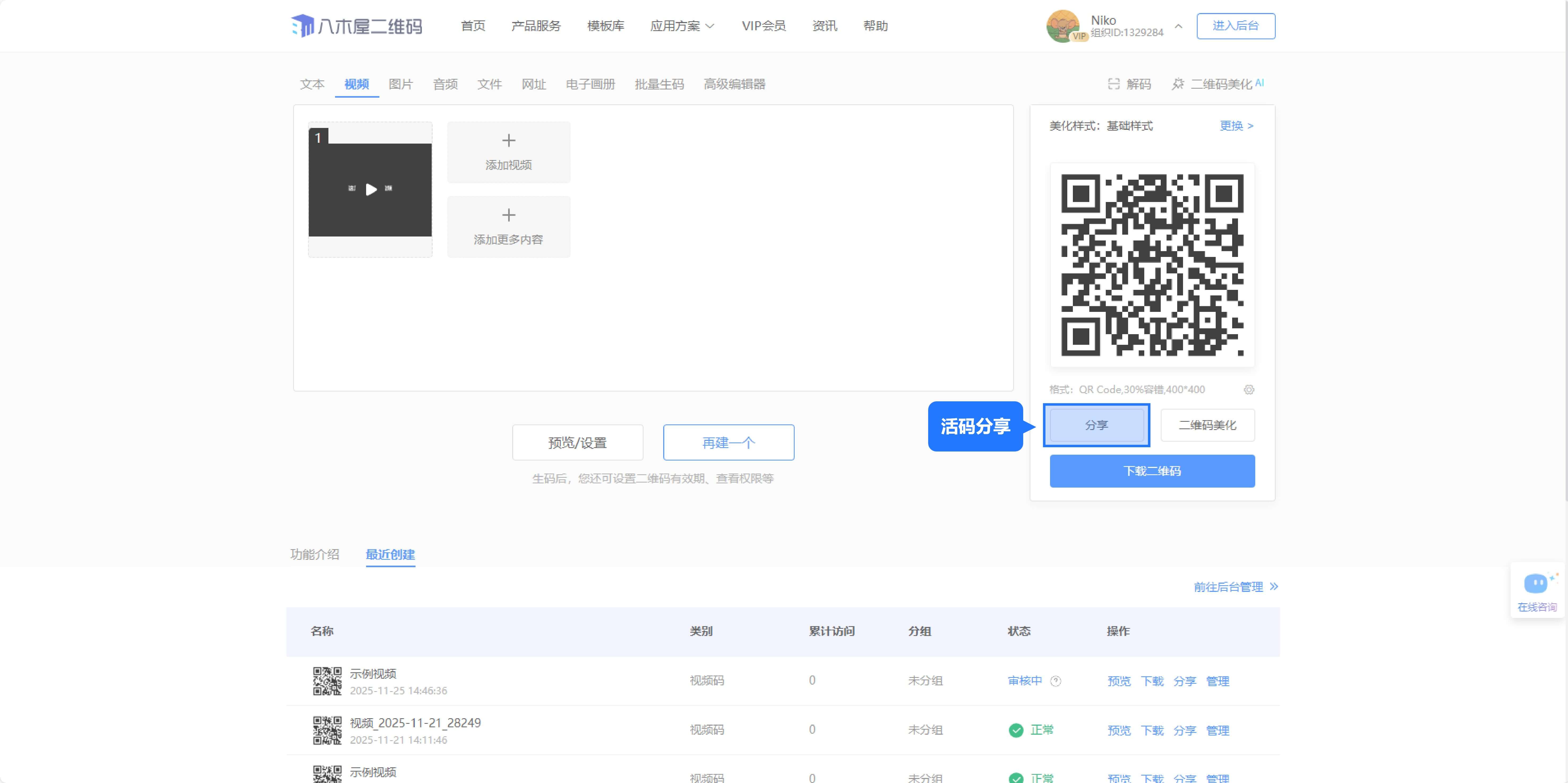Open the 解码 scan tool
The image size is (1568, 783).
pyautogui.click(x=1130, y=84)
